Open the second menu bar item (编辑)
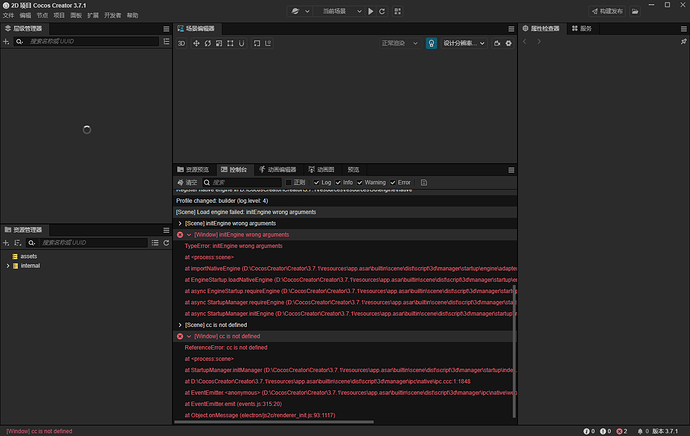The width and height of the screenshot is (690, 436). coord(25,15)
